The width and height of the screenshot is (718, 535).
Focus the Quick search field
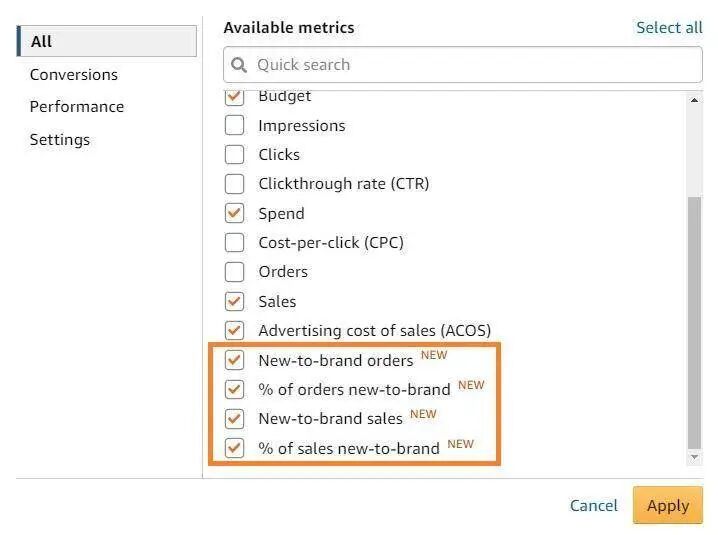point(470,65)
